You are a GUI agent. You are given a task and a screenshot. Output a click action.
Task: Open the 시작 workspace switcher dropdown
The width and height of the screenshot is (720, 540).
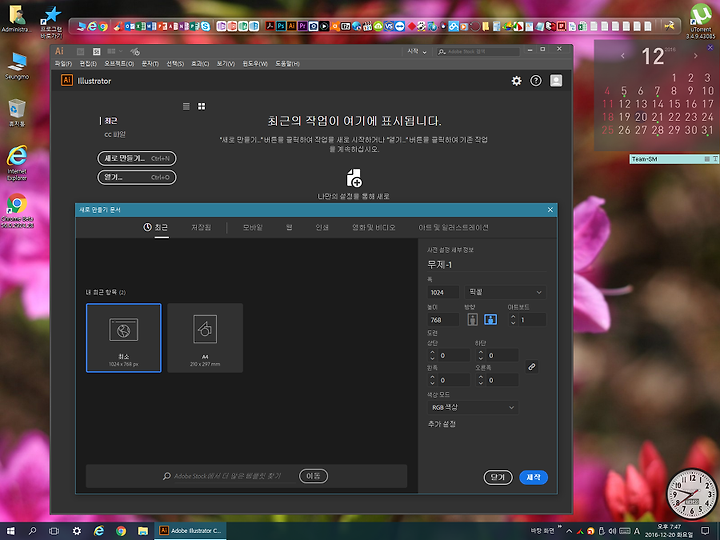(416, 51)
